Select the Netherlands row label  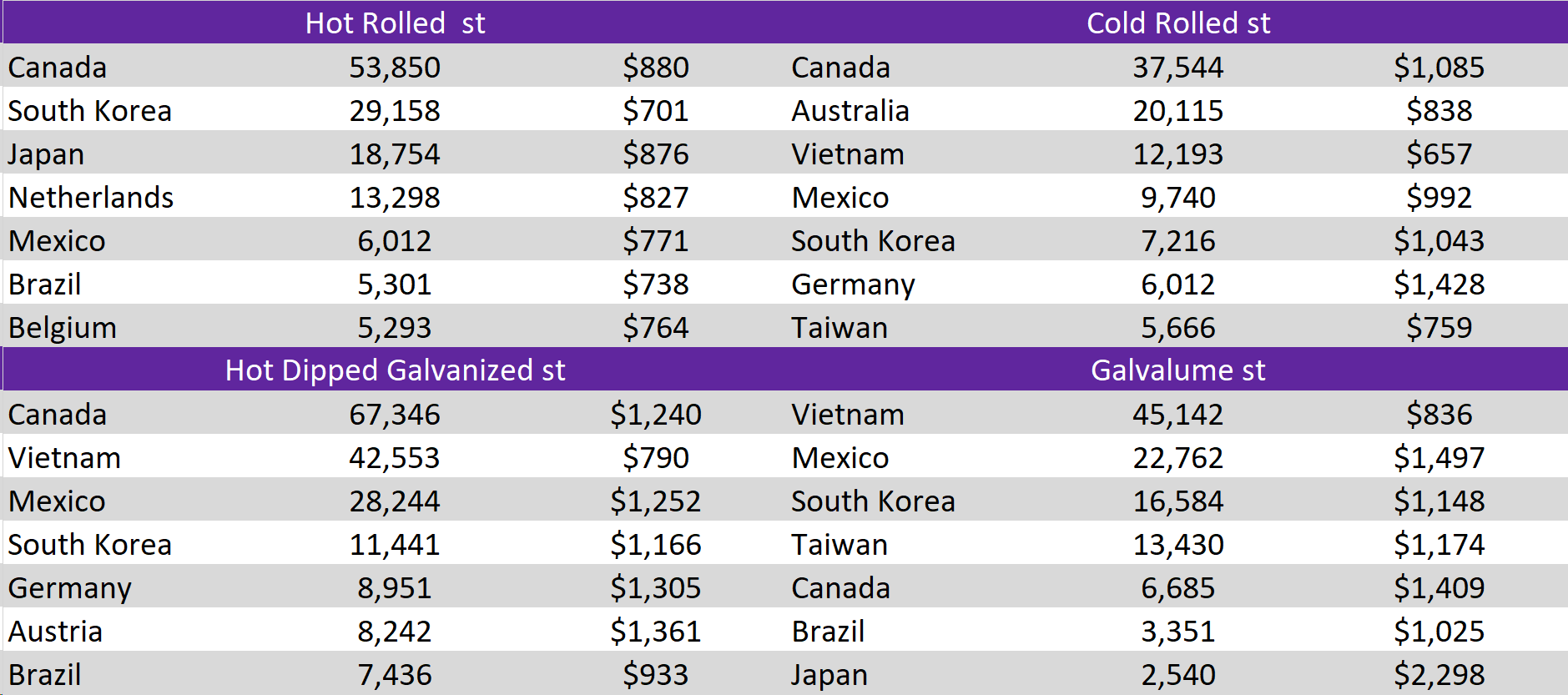(x=91, y=197)
